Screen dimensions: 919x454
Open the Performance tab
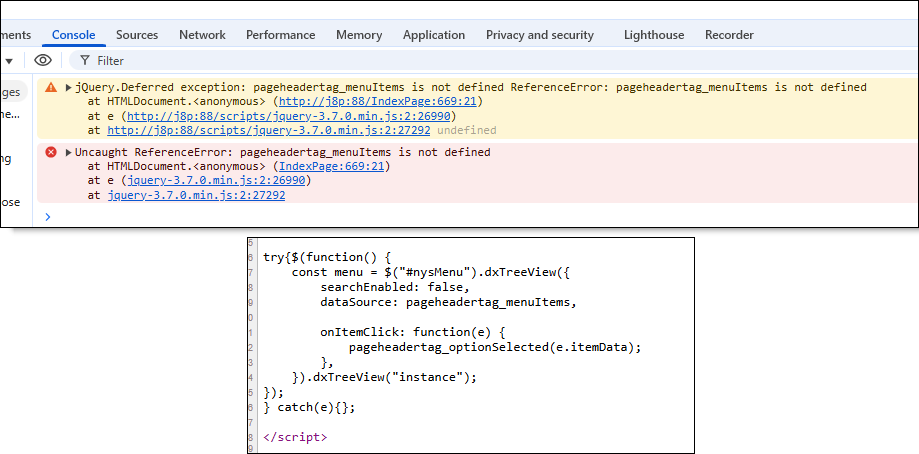[280, 35]
